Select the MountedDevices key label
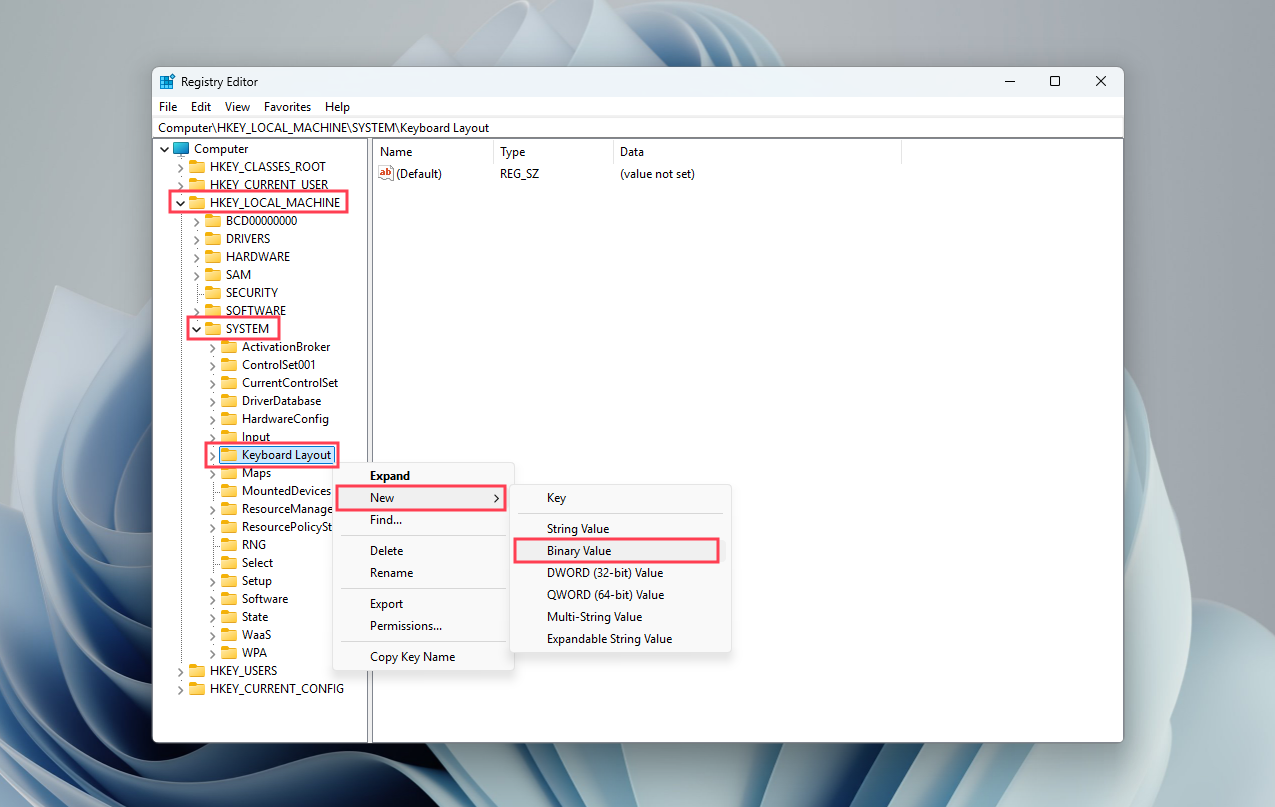 286,491
